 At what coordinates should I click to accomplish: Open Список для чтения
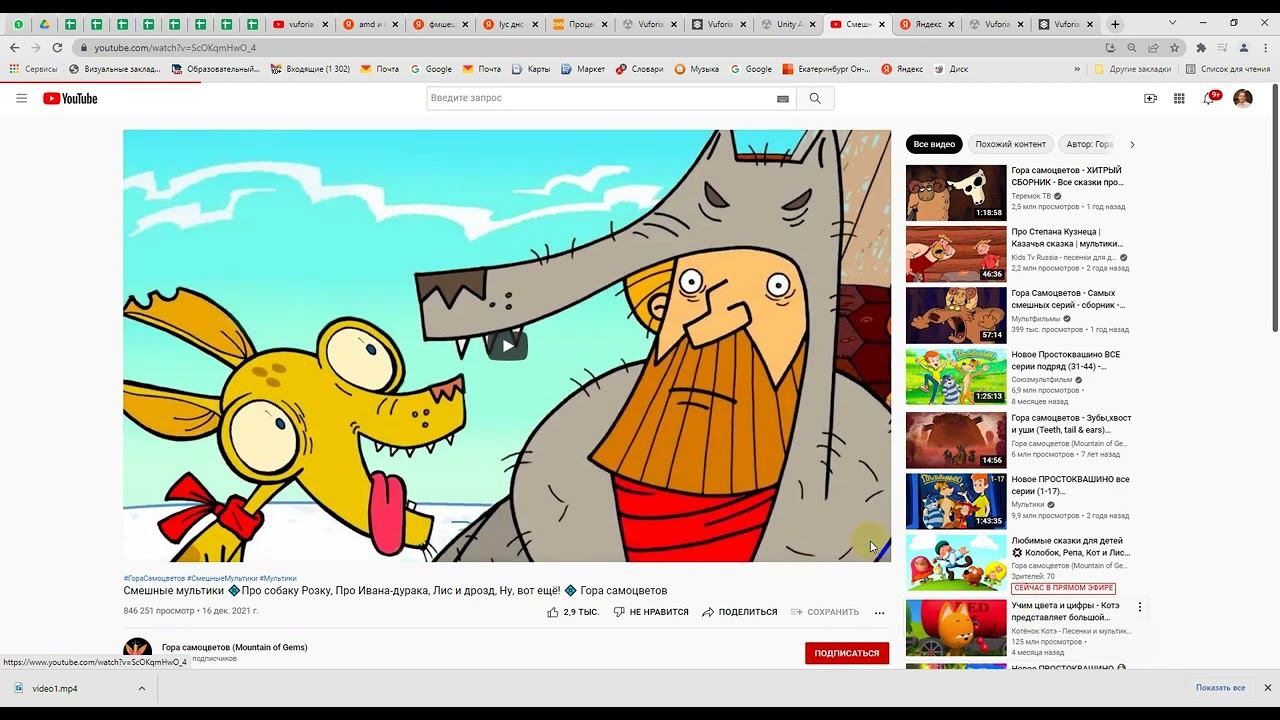[x=1227, y=69]
